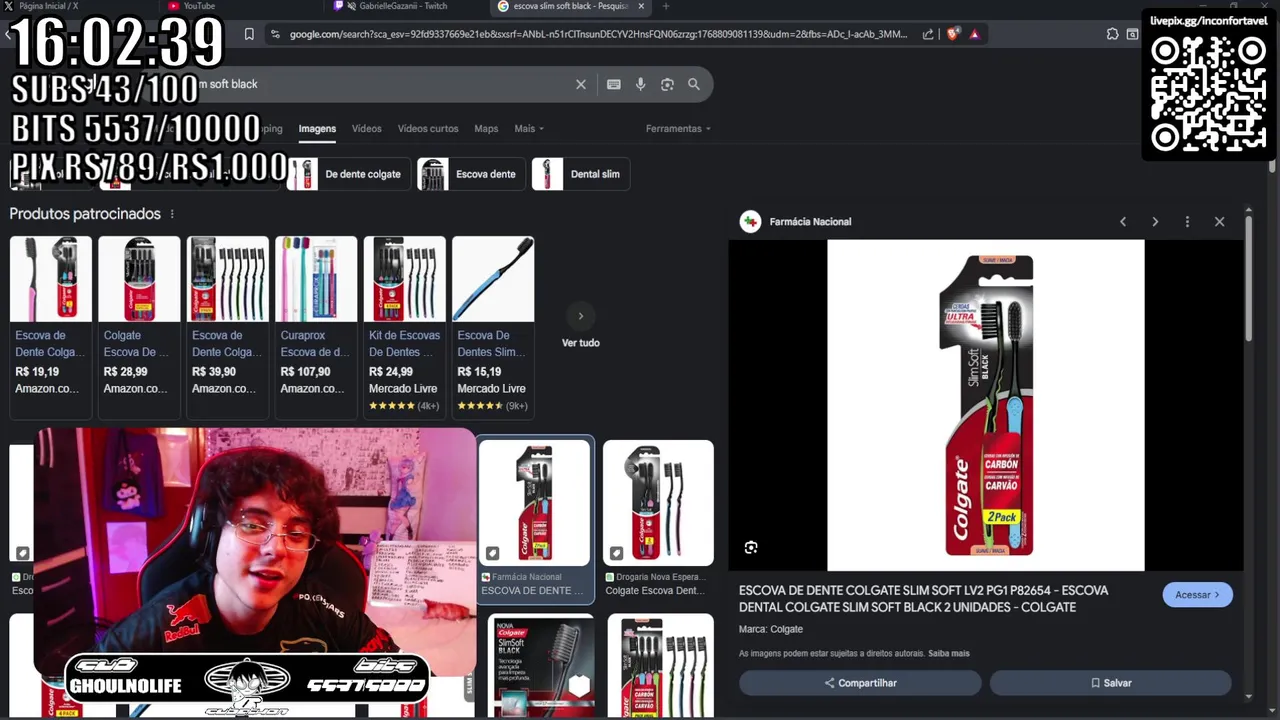
Task: Open sponsored products info three-dot menu
Action: pyautogui.click(x=172, y=214)
